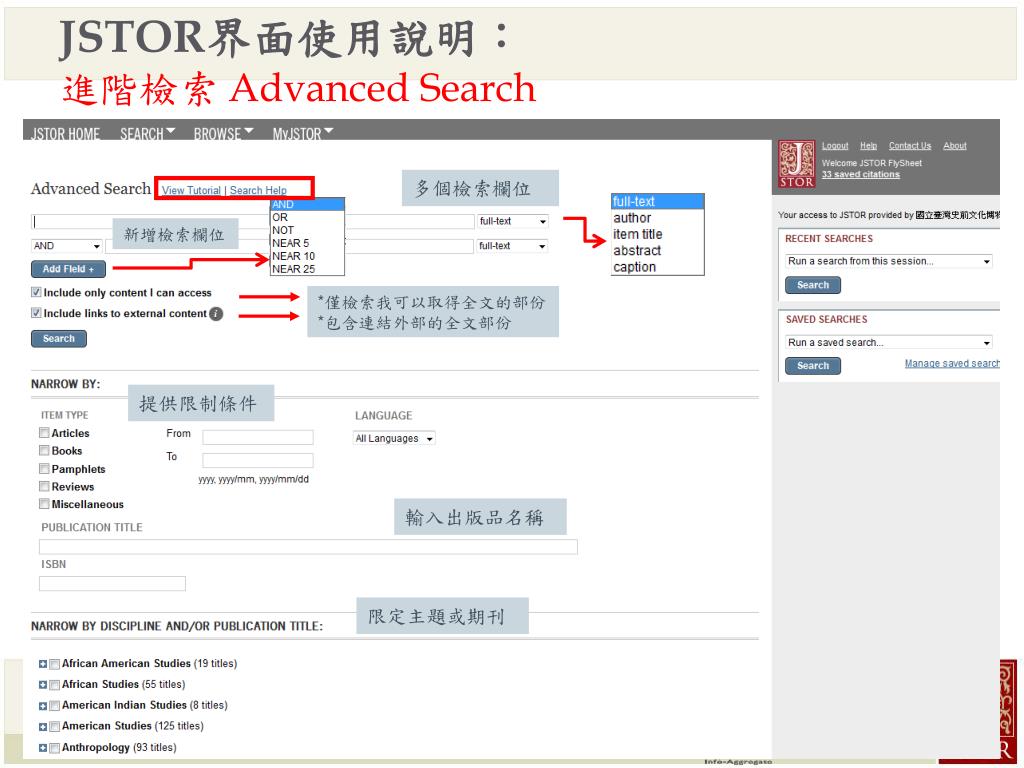Screen dimensions: 1024x768
Task: Click the external content info icon
Action: coord(216,314)
